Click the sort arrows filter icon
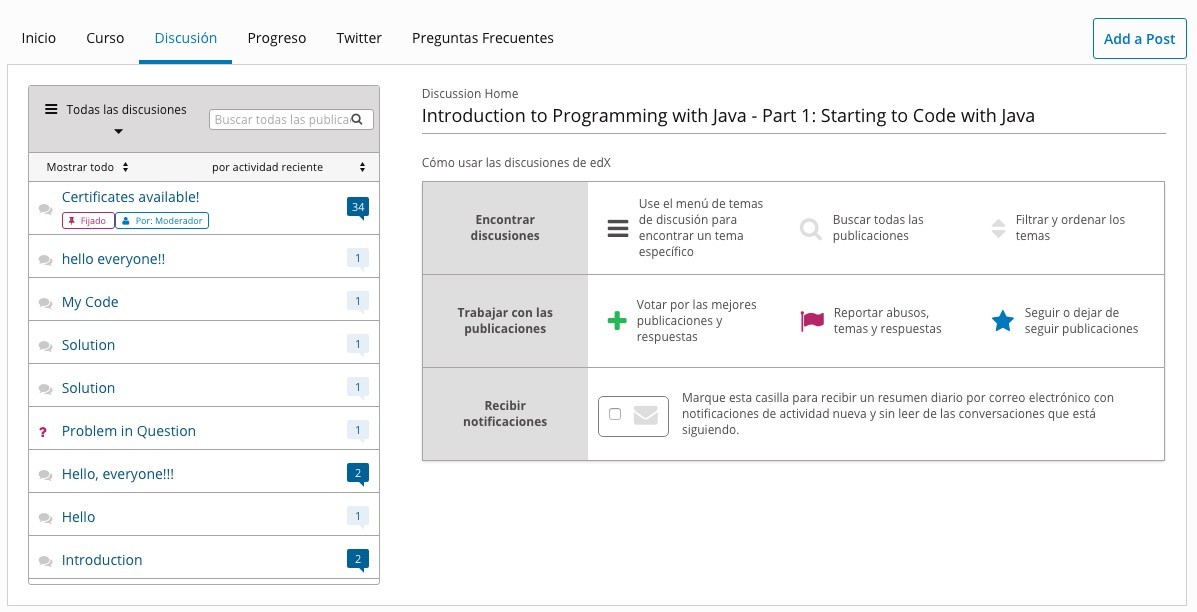 (998, 228)
